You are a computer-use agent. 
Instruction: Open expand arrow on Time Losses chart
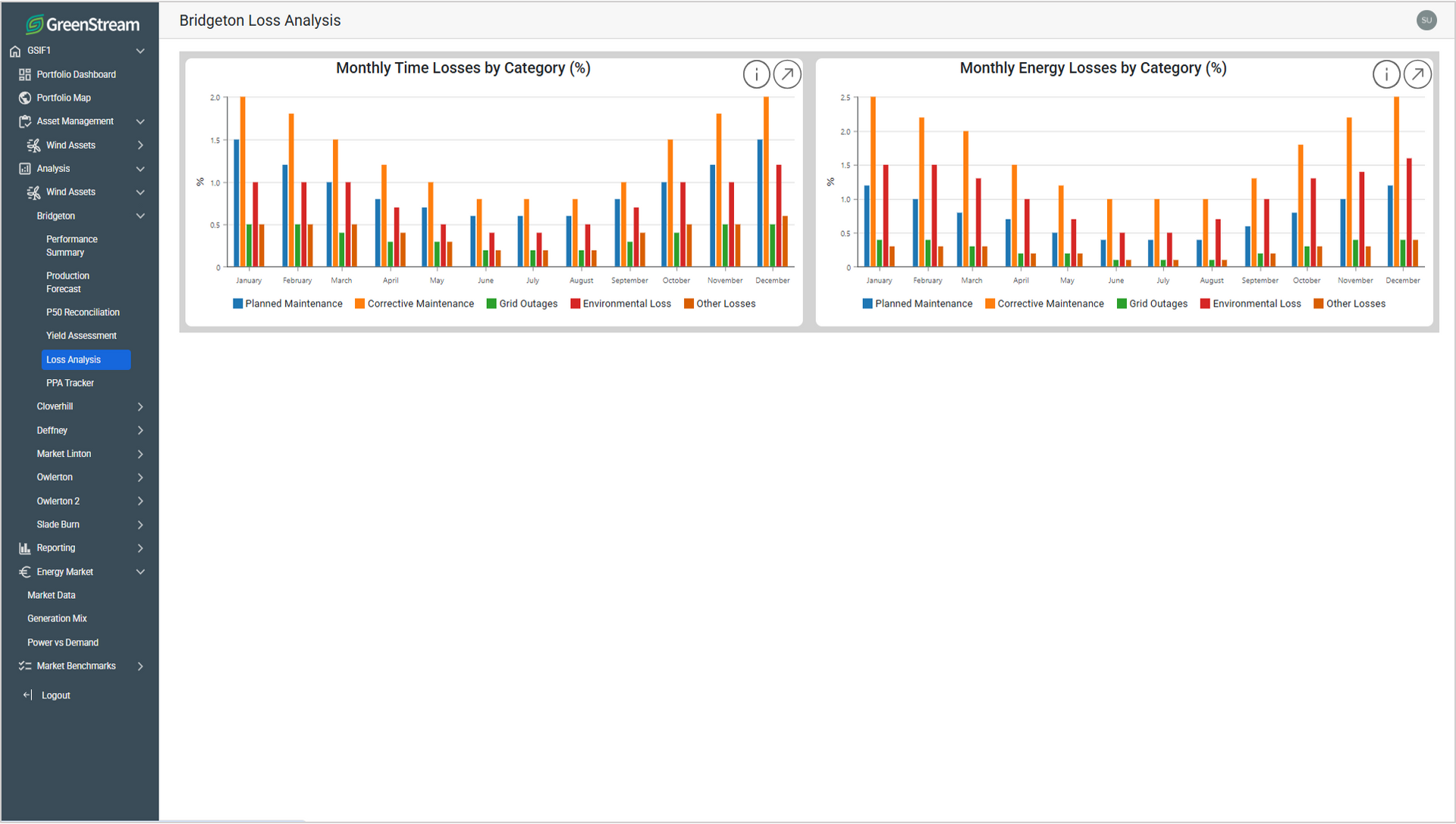coord(787,74)
